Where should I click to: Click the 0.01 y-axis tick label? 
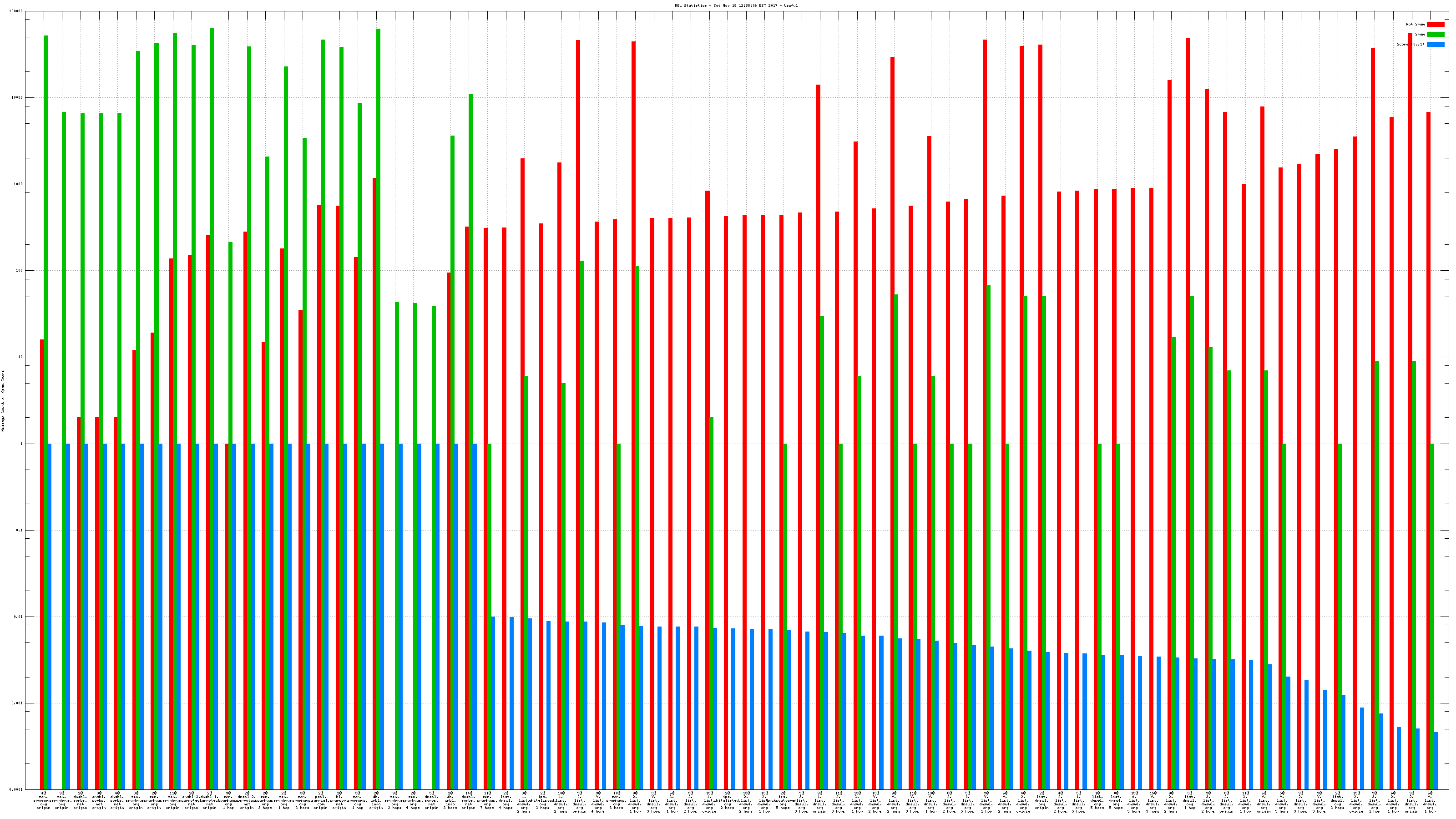18,617
